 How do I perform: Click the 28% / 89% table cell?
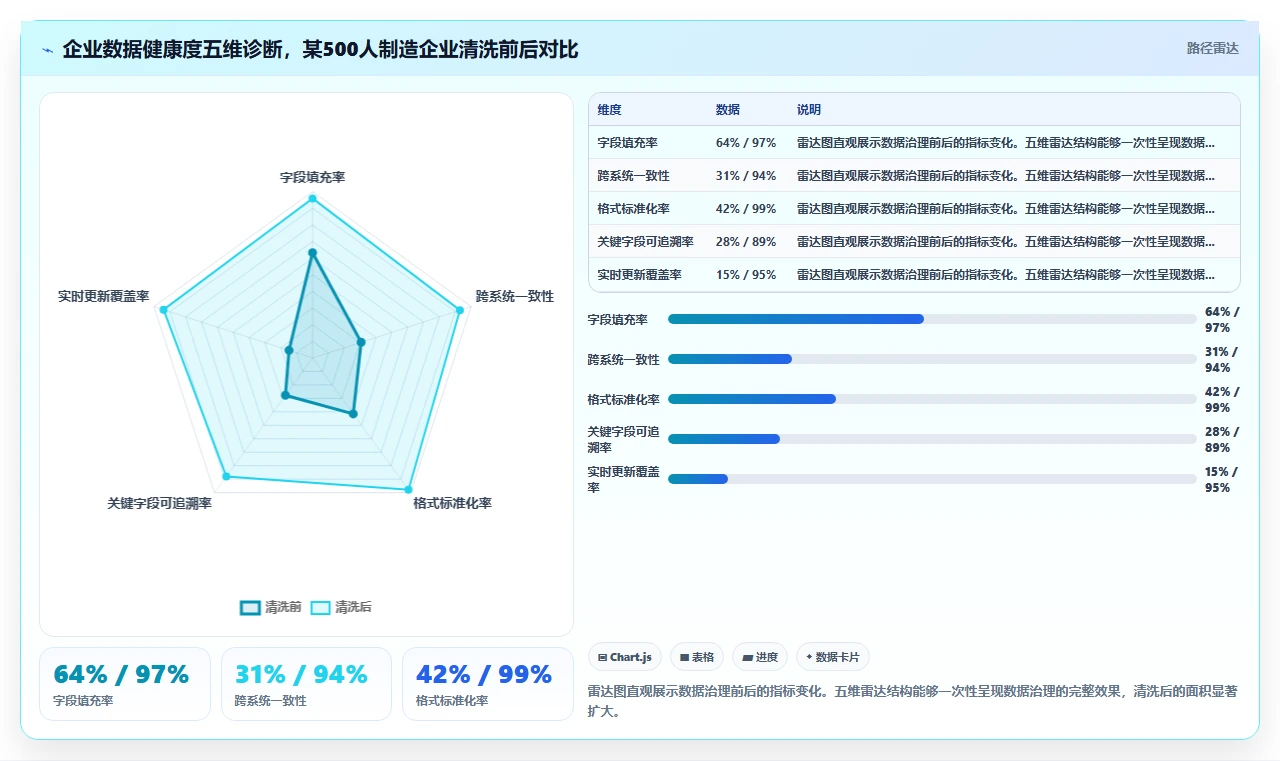[746, 241]
